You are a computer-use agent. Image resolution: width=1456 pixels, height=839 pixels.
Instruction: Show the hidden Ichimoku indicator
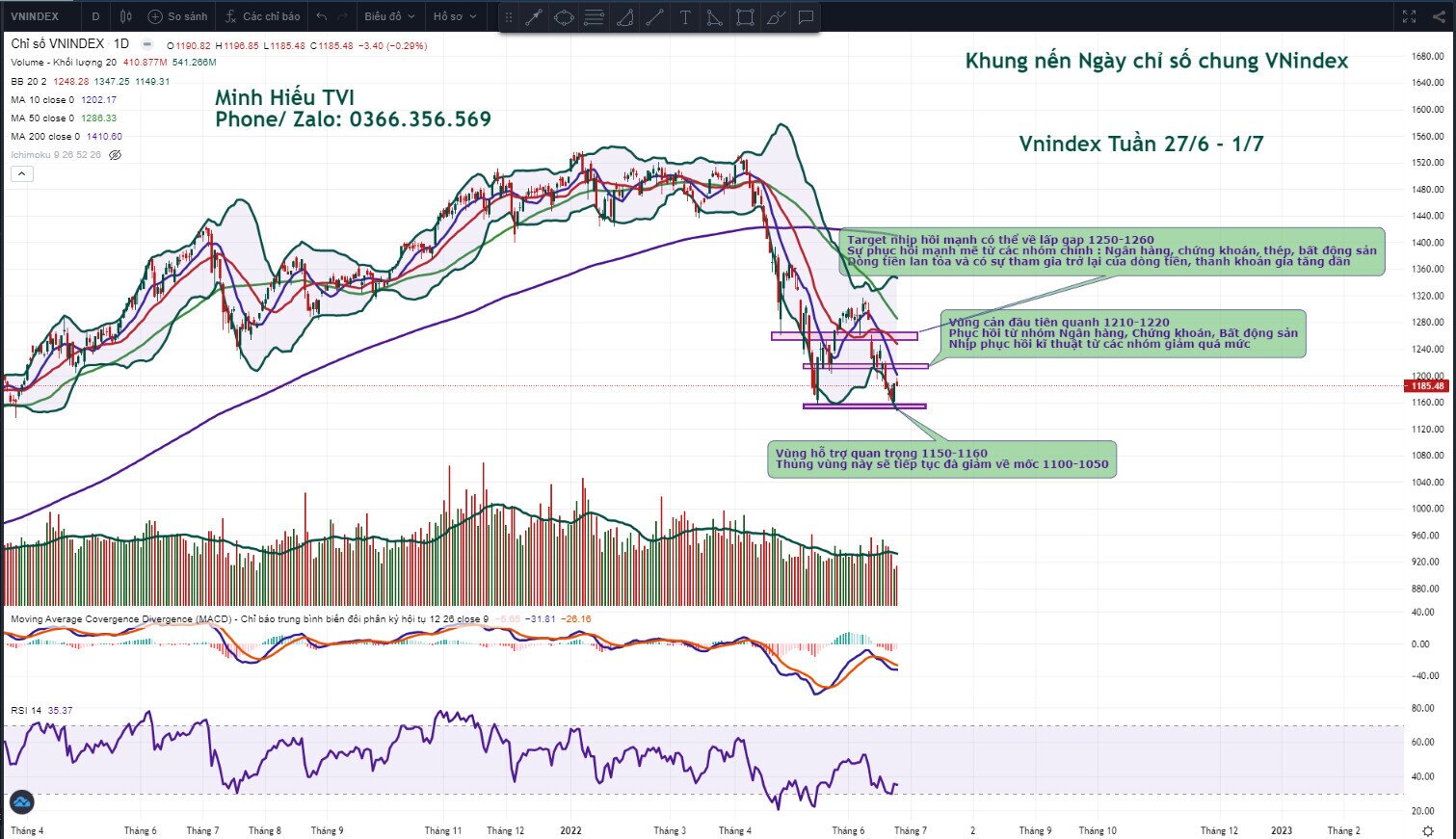pos(115,155)
